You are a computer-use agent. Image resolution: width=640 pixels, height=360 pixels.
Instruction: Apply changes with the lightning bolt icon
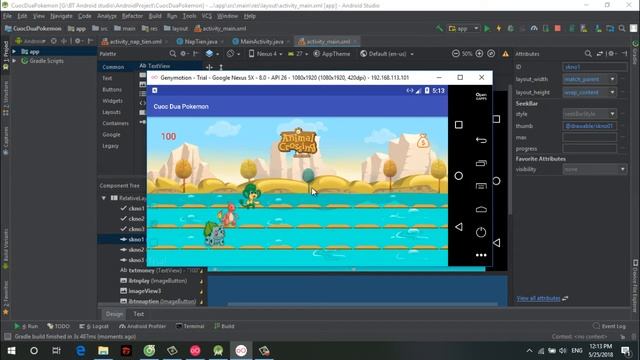498,29
